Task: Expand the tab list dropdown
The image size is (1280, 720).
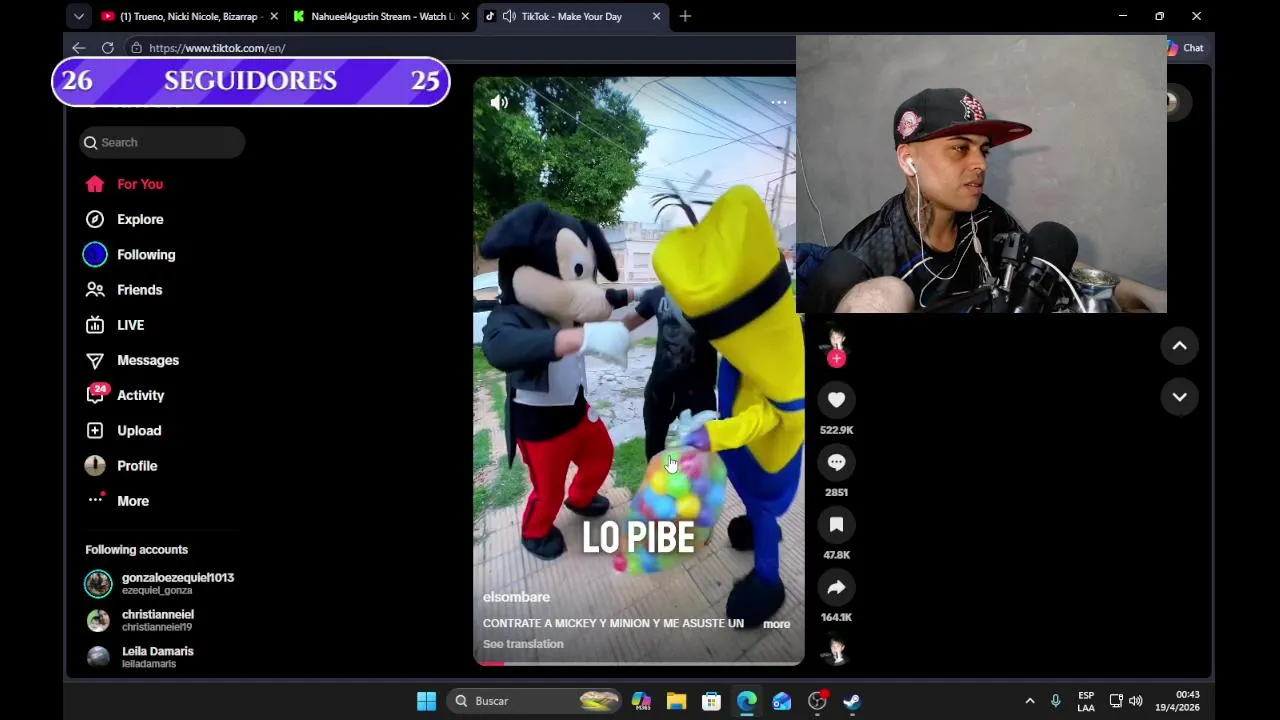Action: [x=78, y=16]
